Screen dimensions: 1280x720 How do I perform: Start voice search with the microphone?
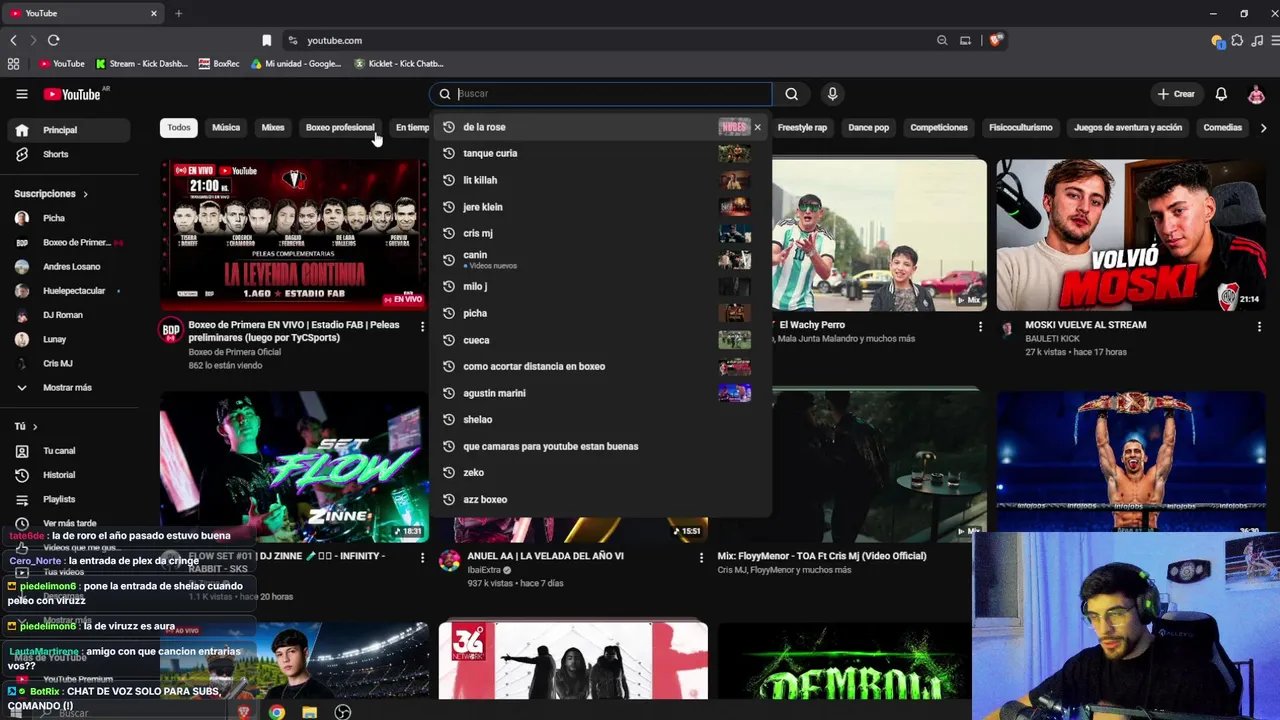click(x=832, y=94)
